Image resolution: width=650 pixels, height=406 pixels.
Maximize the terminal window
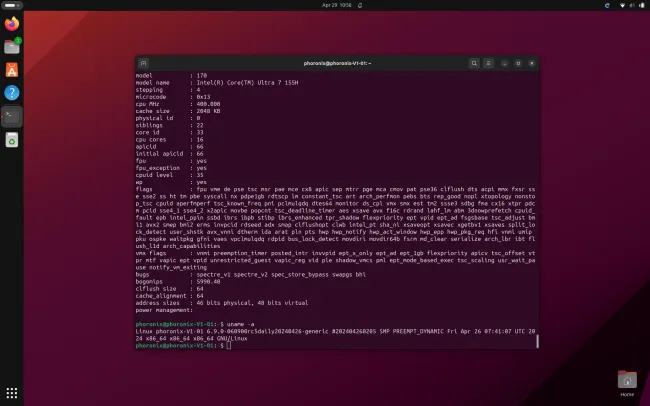pyautogui.click(x=519, y=63)
